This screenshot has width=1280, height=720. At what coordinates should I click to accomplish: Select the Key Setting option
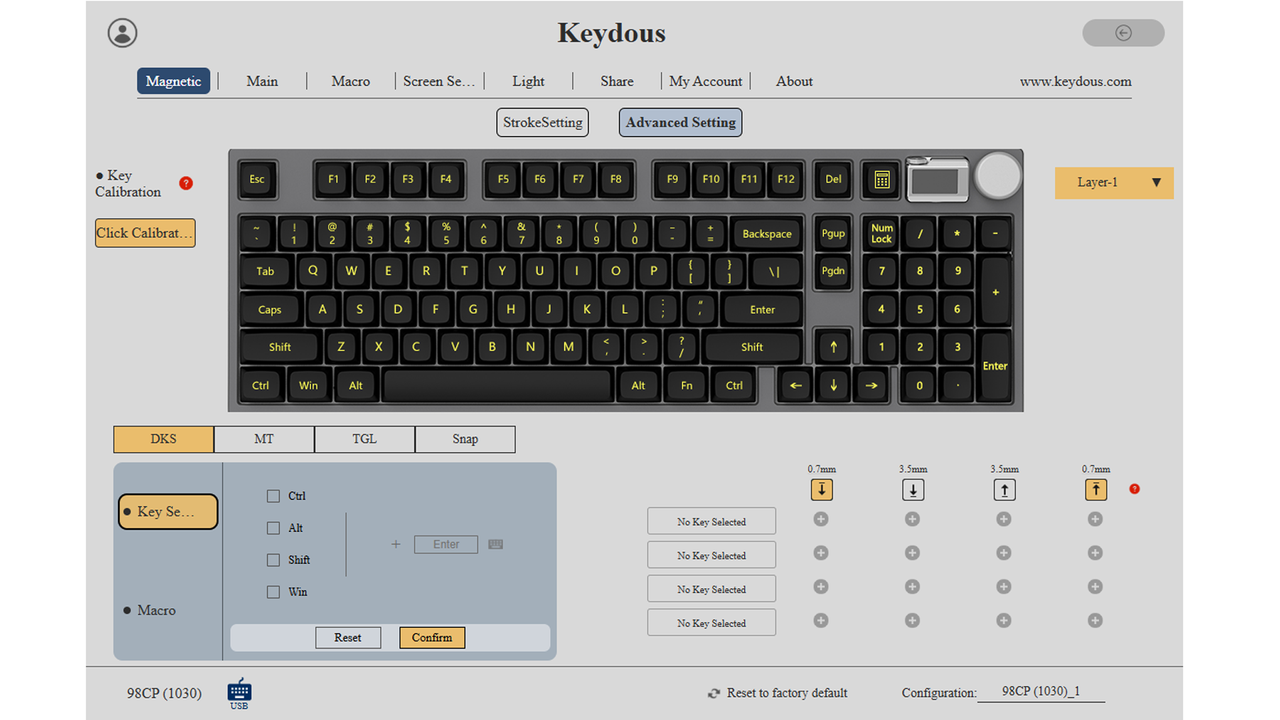pyautogui.click(x=168, y=511)
